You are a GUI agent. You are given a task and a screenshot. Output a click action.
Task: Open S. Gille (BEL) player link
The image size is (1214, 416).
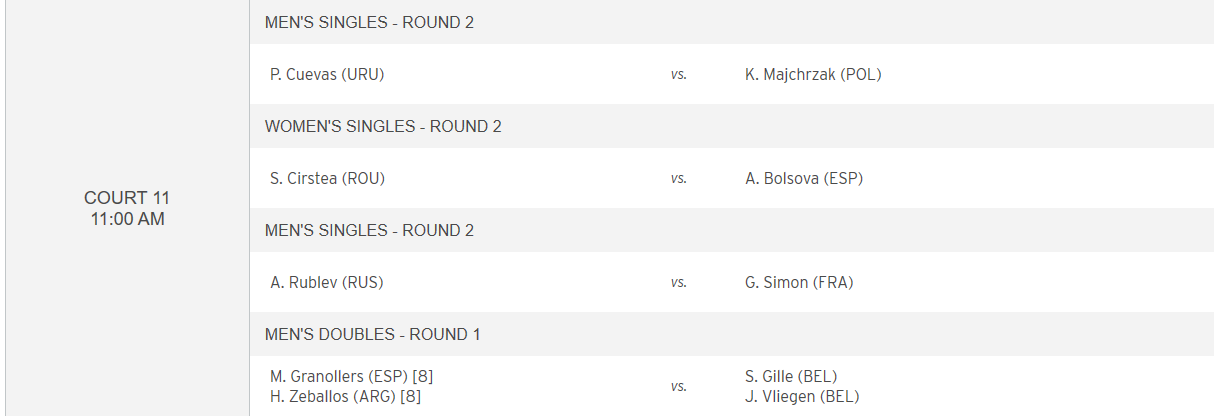click(x=791, y=376)
